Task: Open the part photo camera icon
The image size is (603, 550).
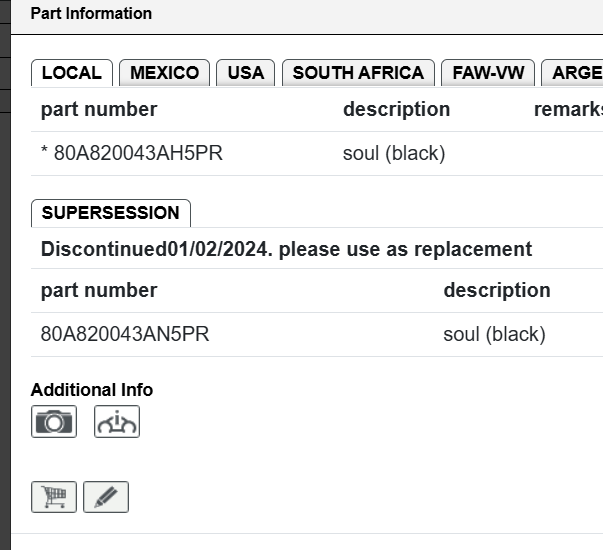Action: [54, 421]
